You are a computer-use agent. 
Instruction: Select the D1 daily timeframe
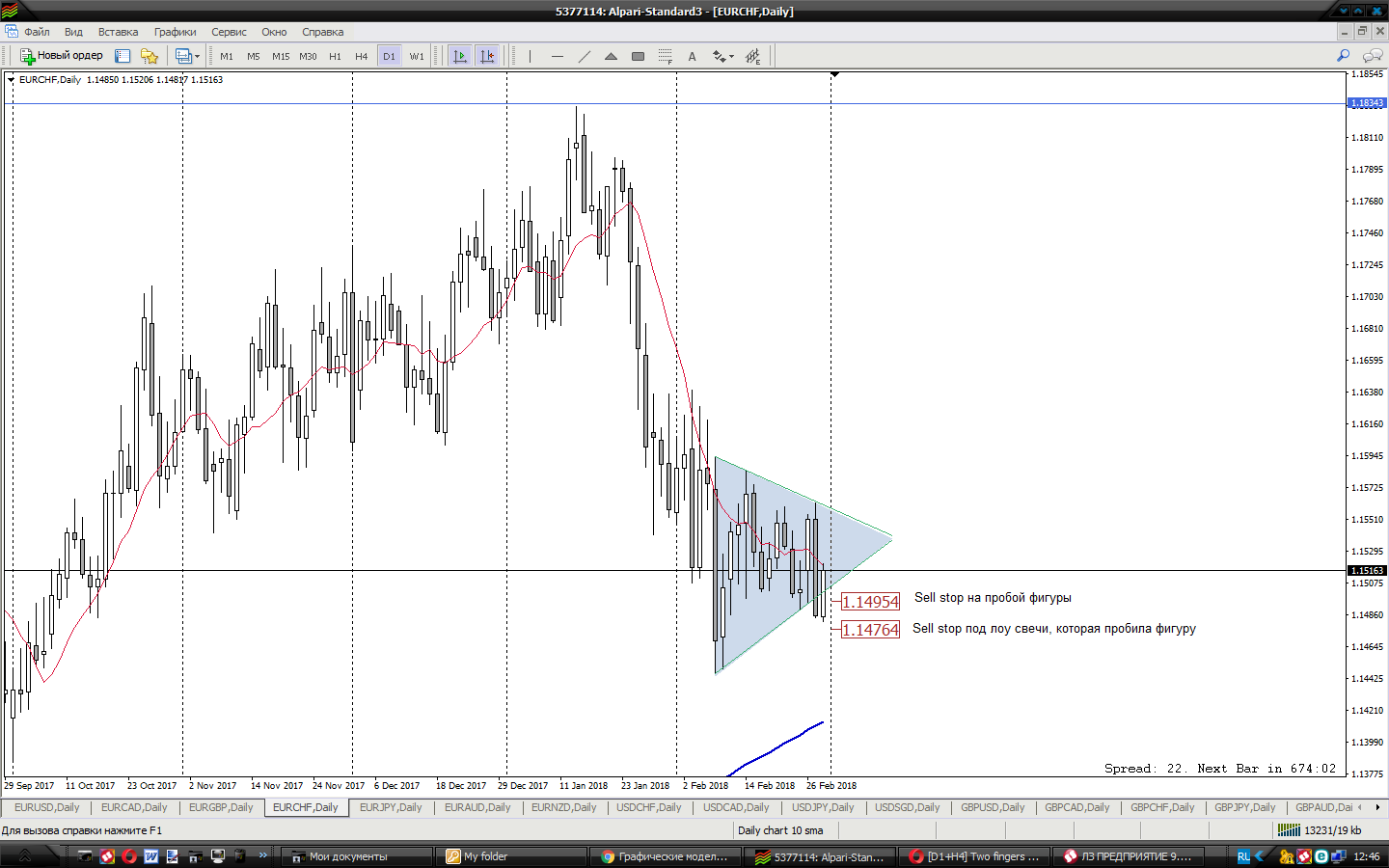point(389,56)
